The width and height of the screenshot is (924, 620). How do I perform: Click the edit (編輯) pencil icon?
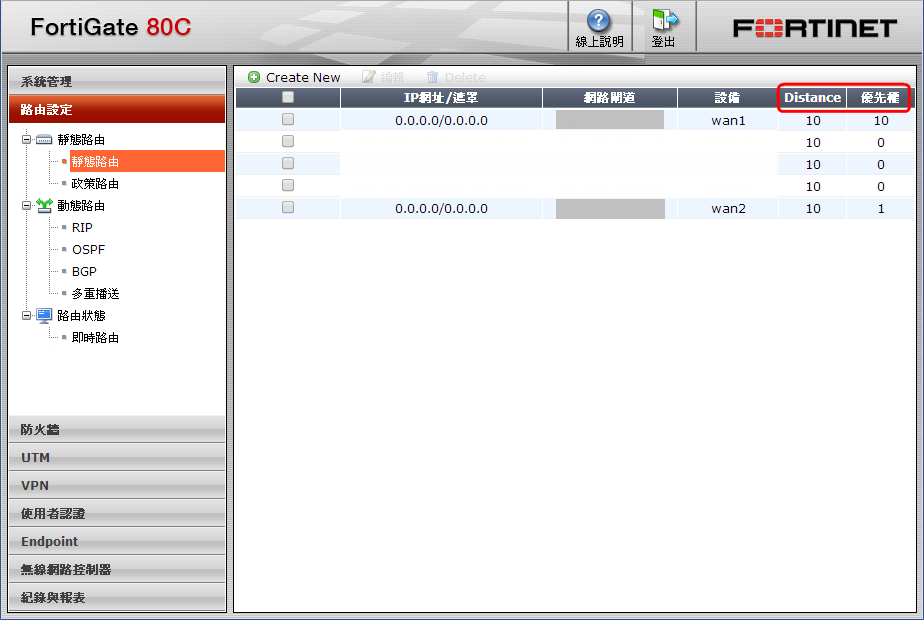[x=368, y=77]
